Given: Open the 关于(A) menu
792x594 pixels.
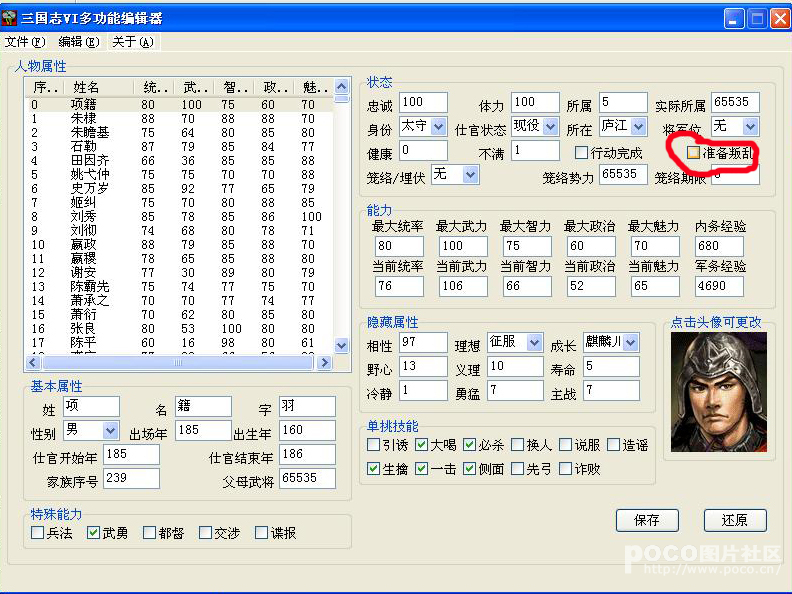Looking at the screenshot, I should tap(132, 42).
